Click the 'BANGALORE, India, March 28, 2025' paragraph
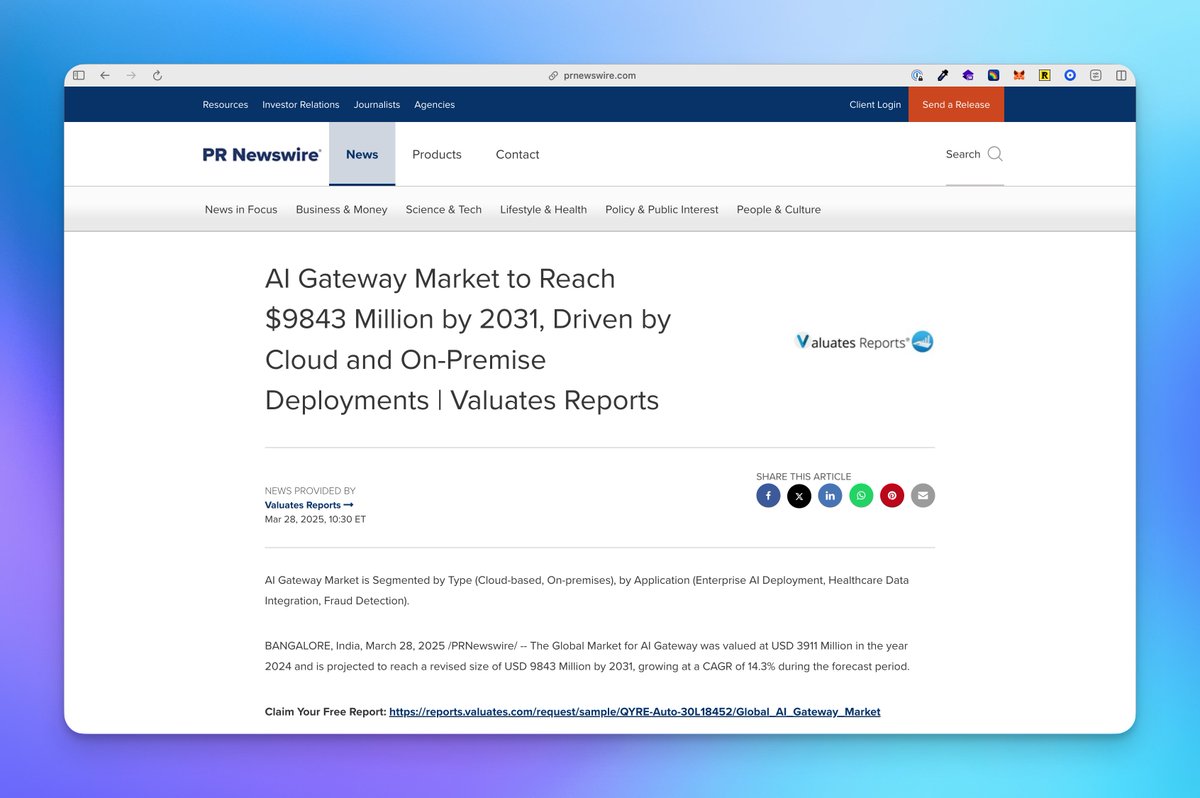 587,656
